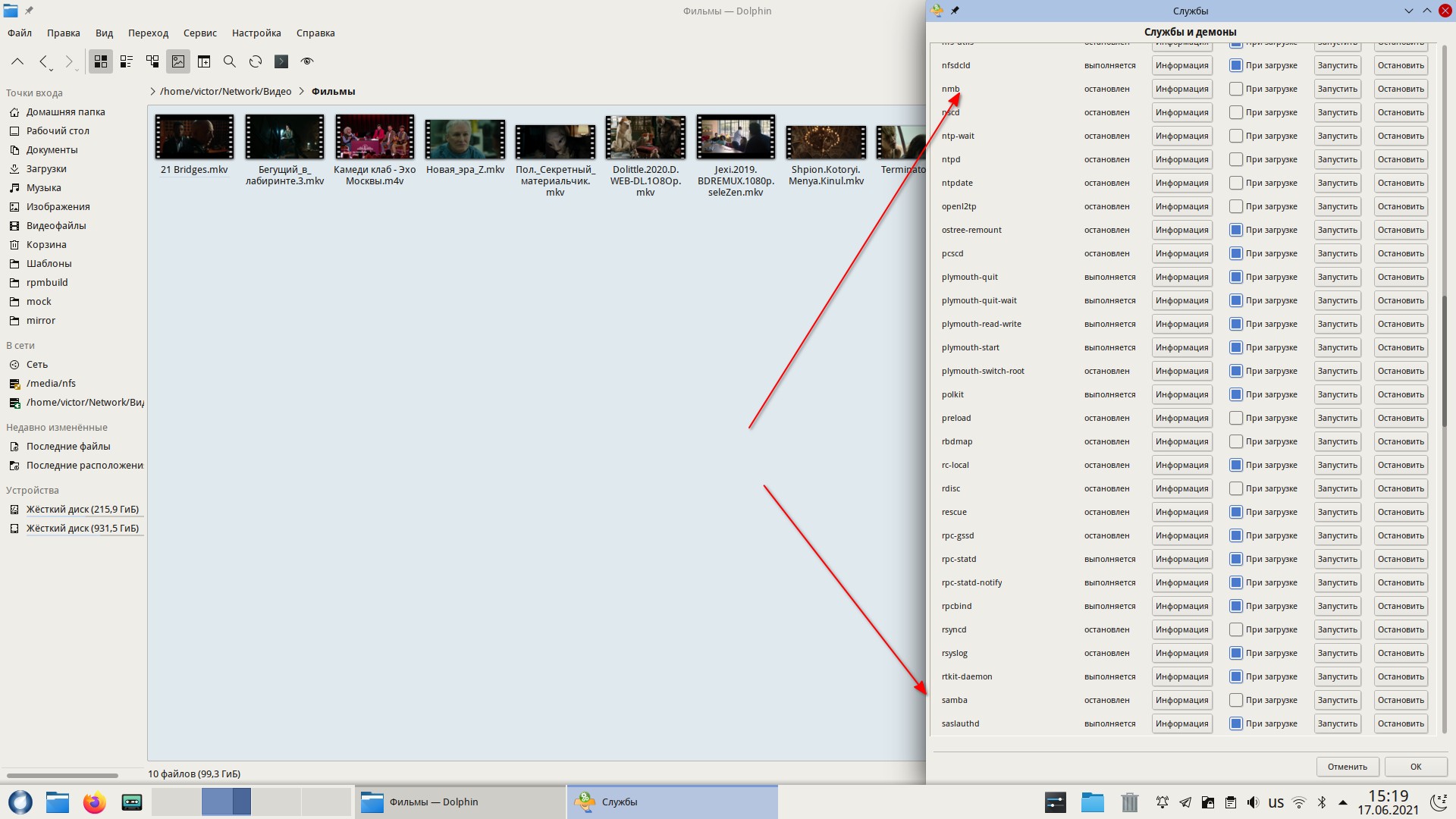
Task: Switch to details tree view icon
Action: click(x=152, y=61)
